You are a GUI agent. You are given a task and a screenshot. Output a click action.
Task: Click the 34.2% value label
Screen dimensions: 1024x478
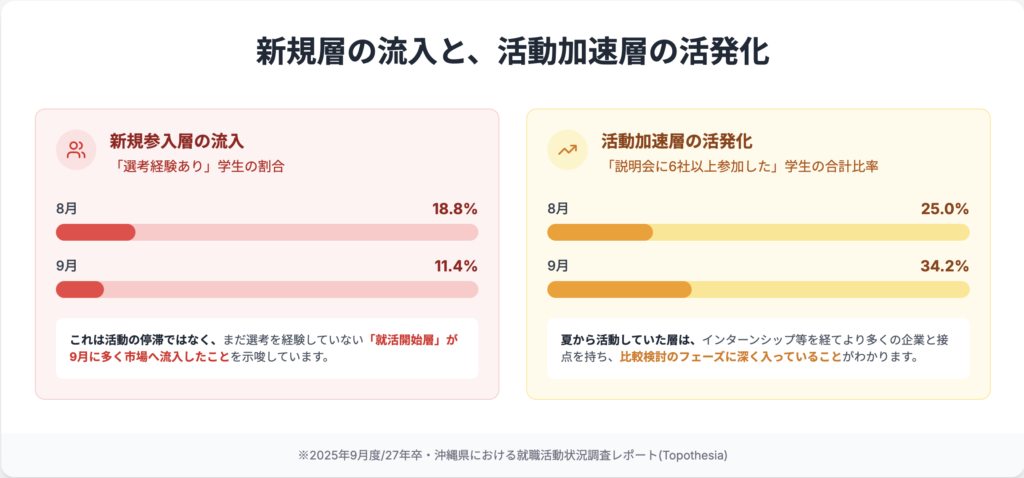point(945,266)
